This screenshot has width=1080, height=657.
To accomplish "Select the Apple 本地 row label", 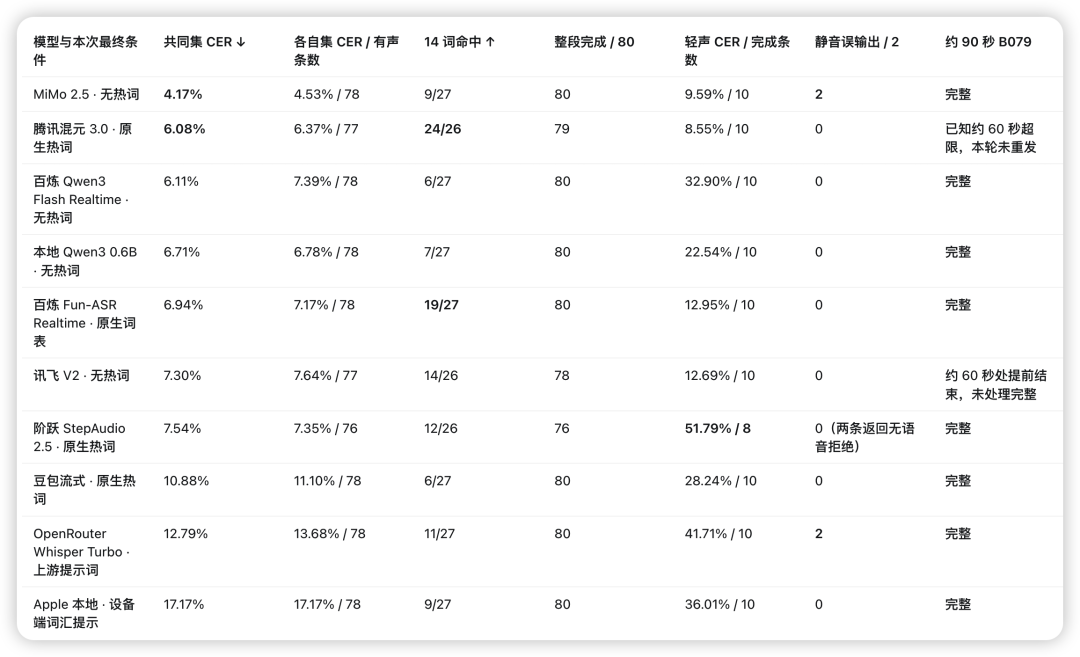I will 83,613.
